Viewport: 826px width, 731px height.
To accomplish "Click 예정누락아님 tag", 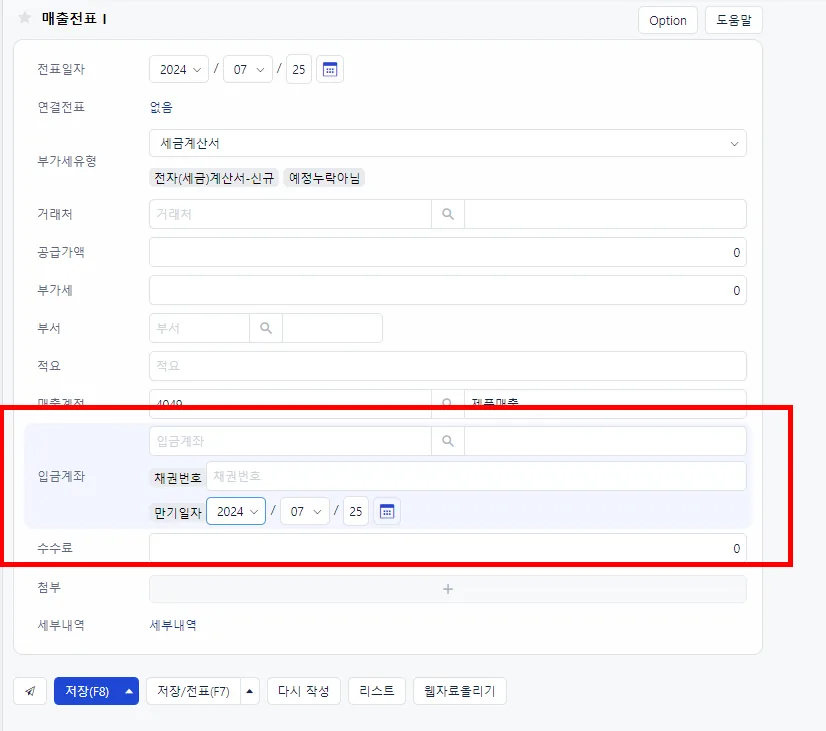I will (324, 178).
